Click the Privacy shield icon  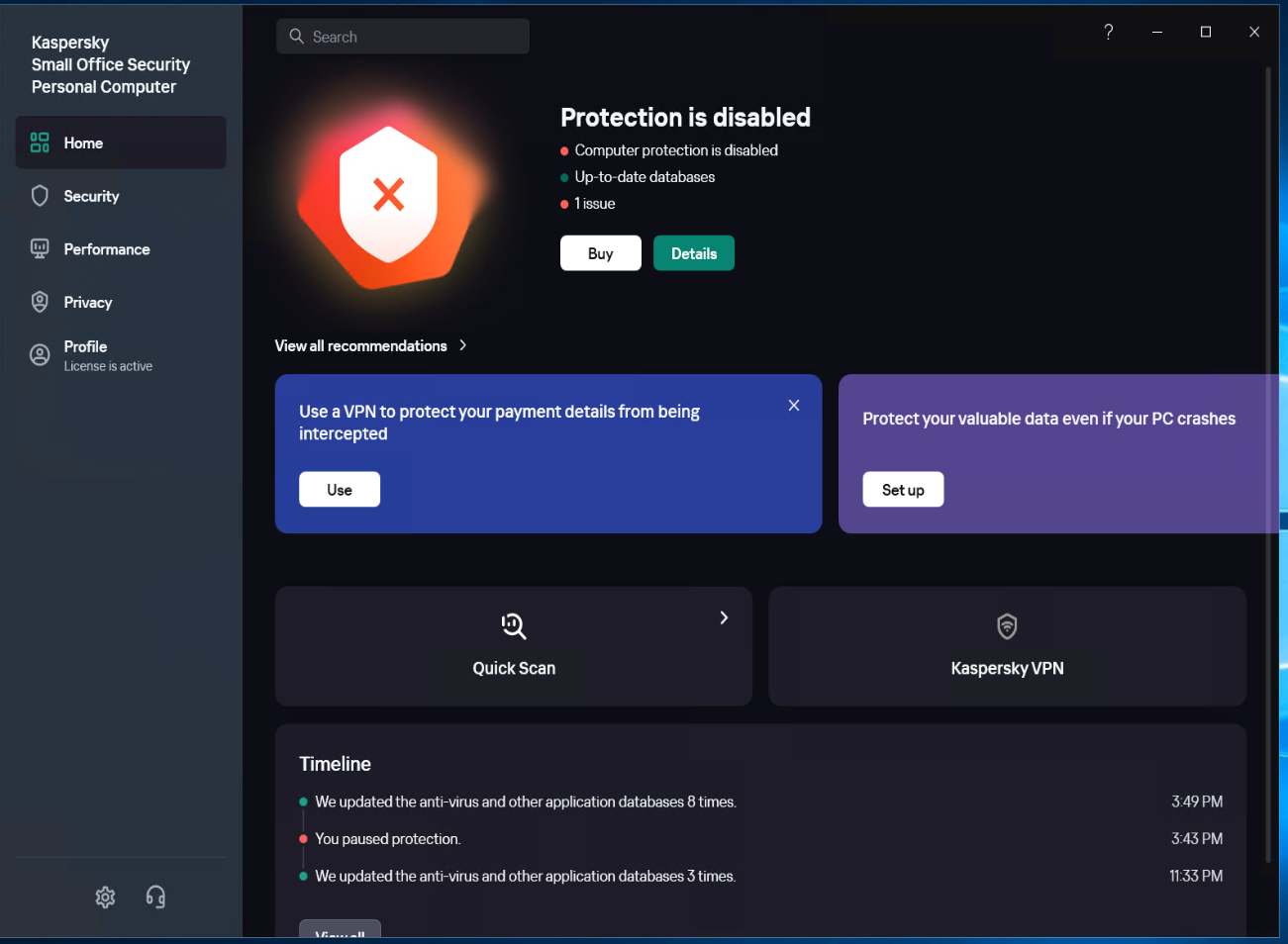[x=40, y=302]
